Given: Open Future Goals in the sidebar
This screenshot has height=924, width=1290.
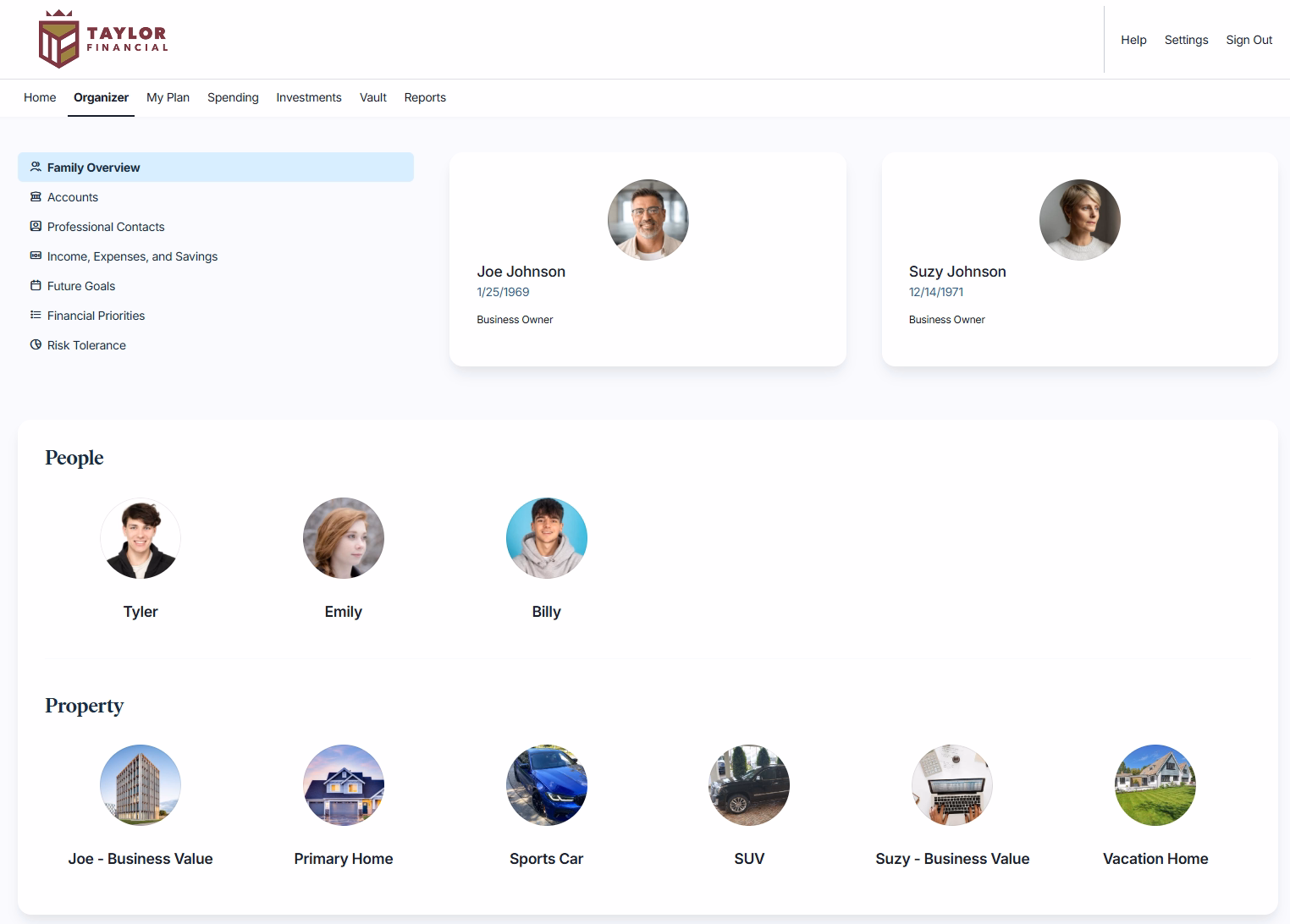Looking at the screenshot, I should (216, 286).
